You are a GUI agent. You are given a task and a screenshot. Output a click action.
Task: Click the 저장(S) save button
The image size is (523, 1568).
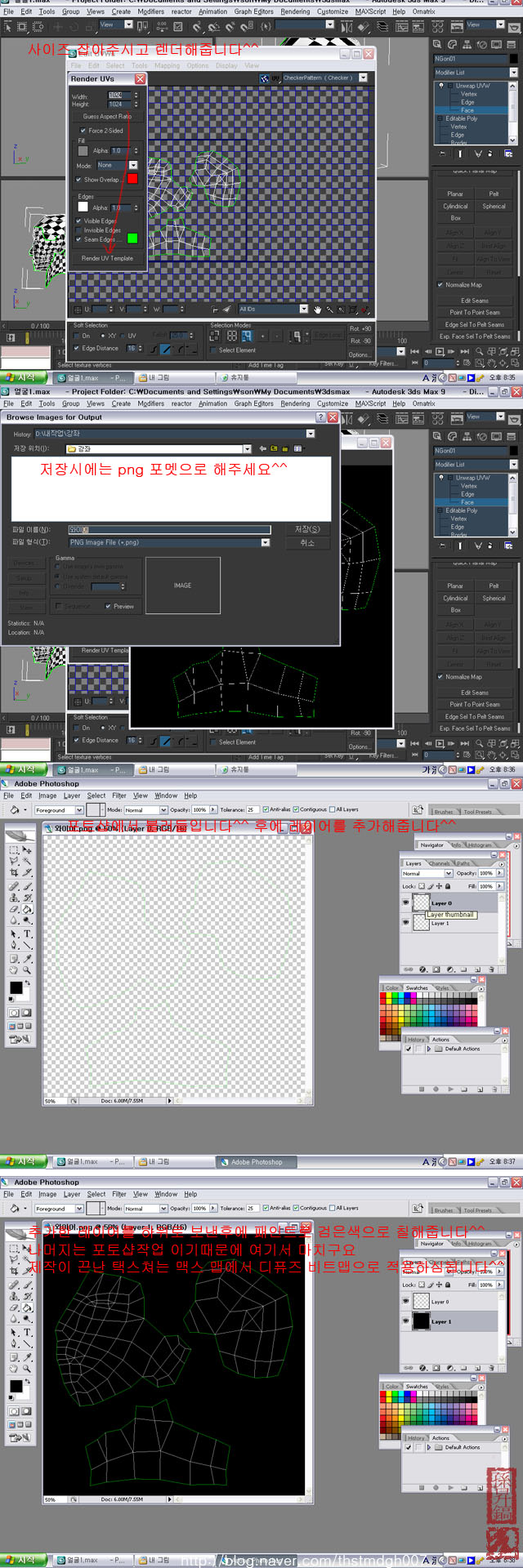pyautogui.click(x=307, y=529)
